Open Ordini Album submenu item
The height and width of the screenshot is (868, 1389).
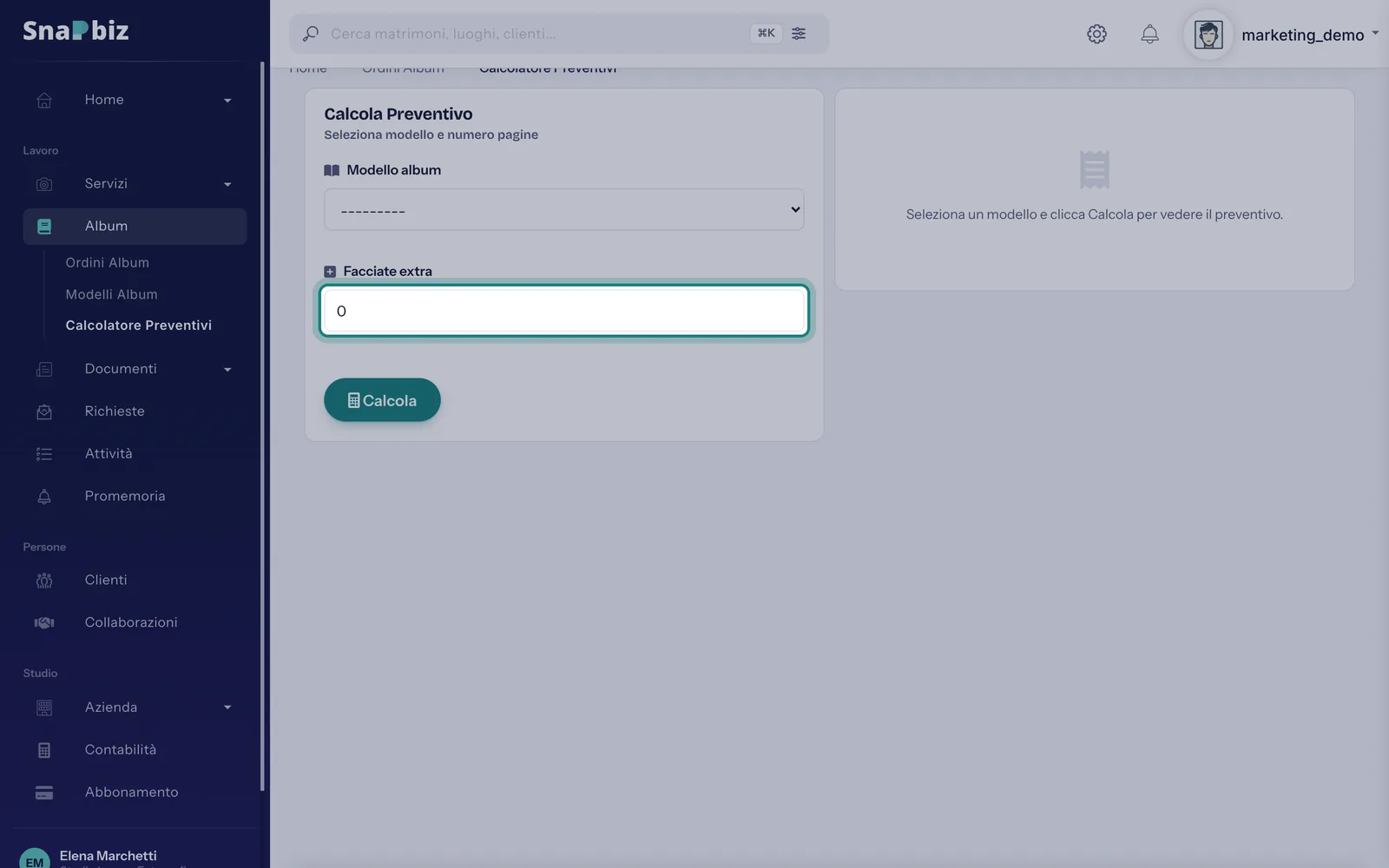[108, 262]
